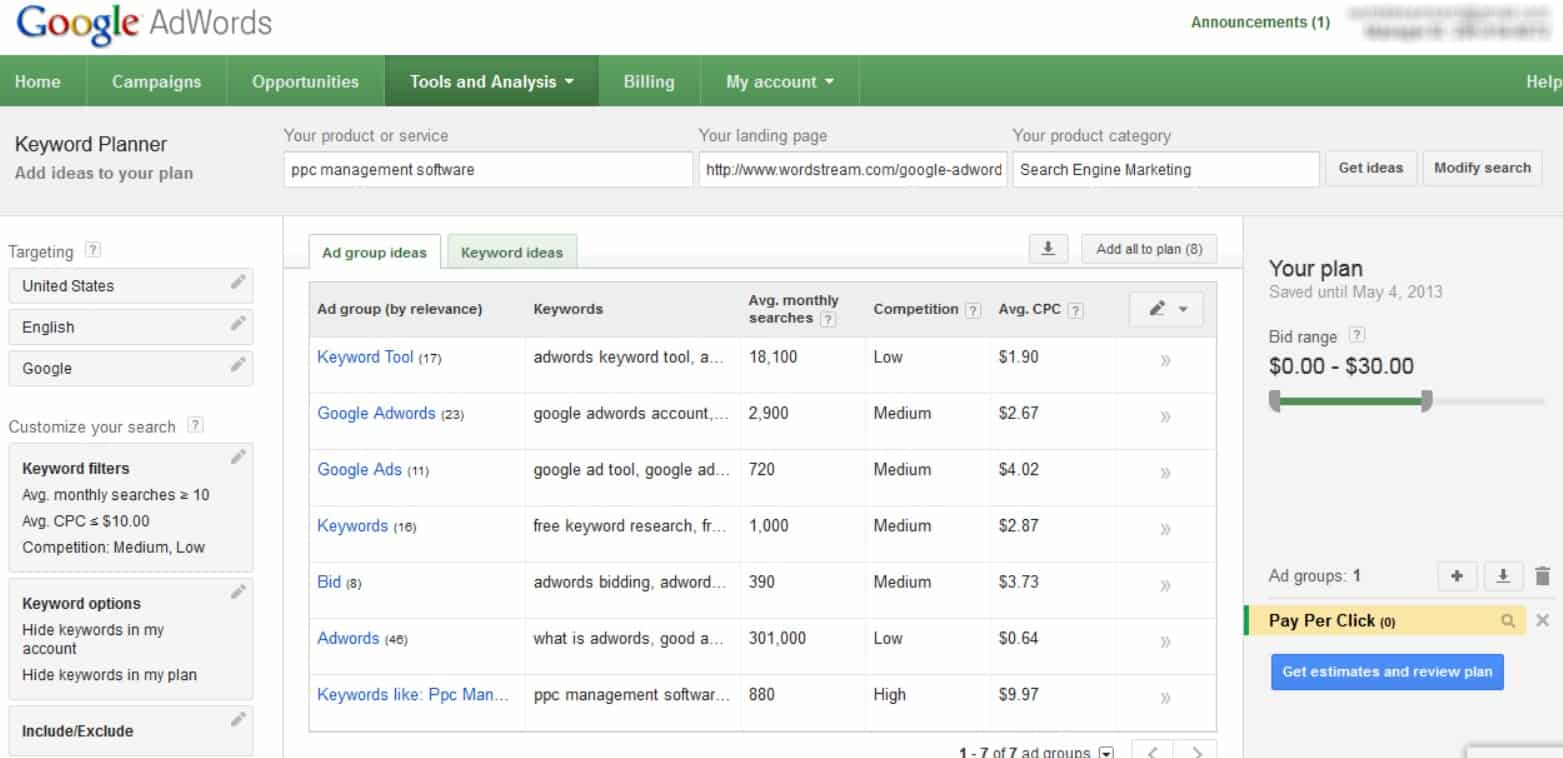Switch to Ad group ideas tab
Viewport: 1563px width, 758px height.
click(x=375, y=253)
